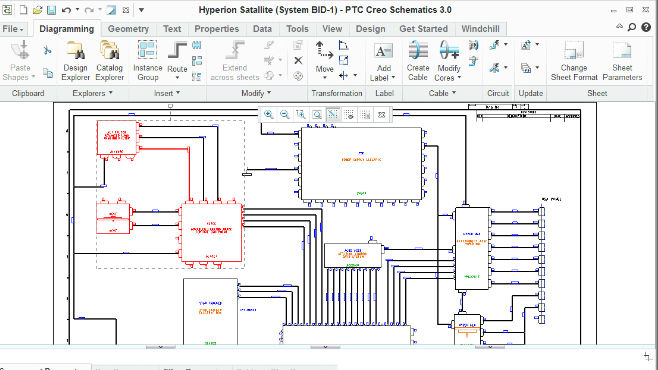658x370 pixels.
Task: Select the Windchill tab
Action: point(480,29)
